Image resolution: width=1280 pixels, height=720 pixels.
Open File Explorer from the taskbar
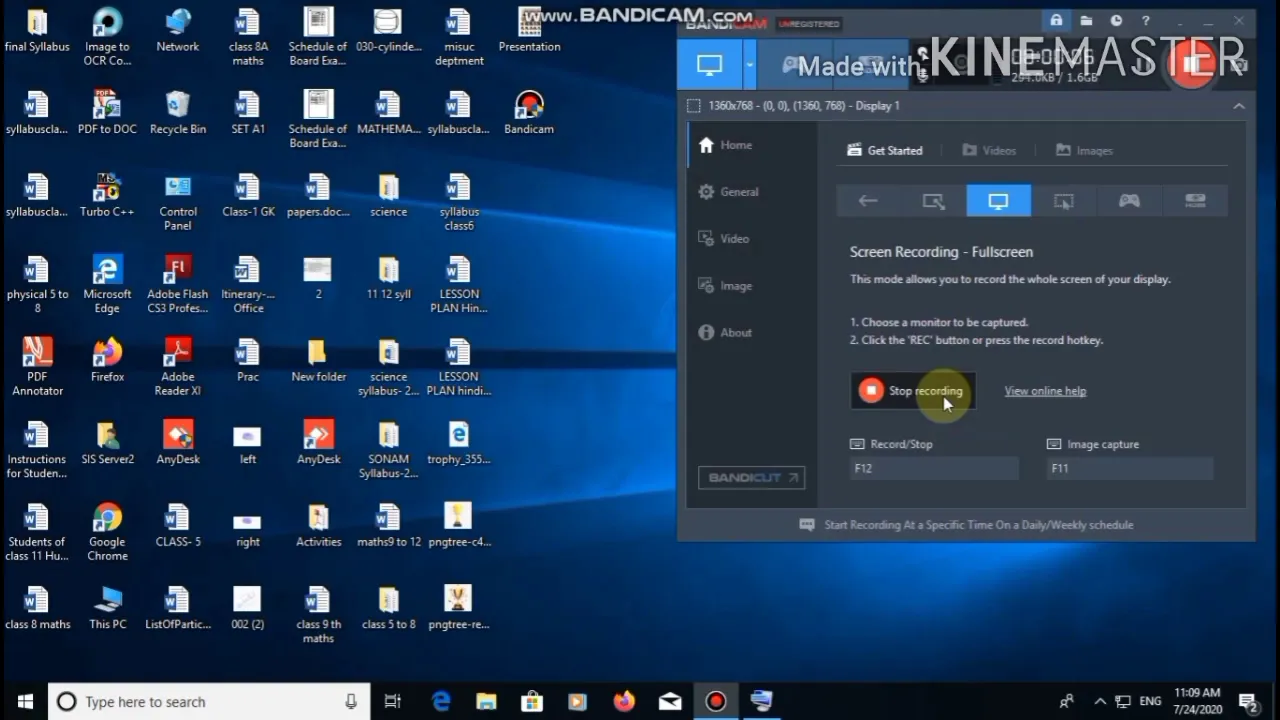(x=486, y=701)
